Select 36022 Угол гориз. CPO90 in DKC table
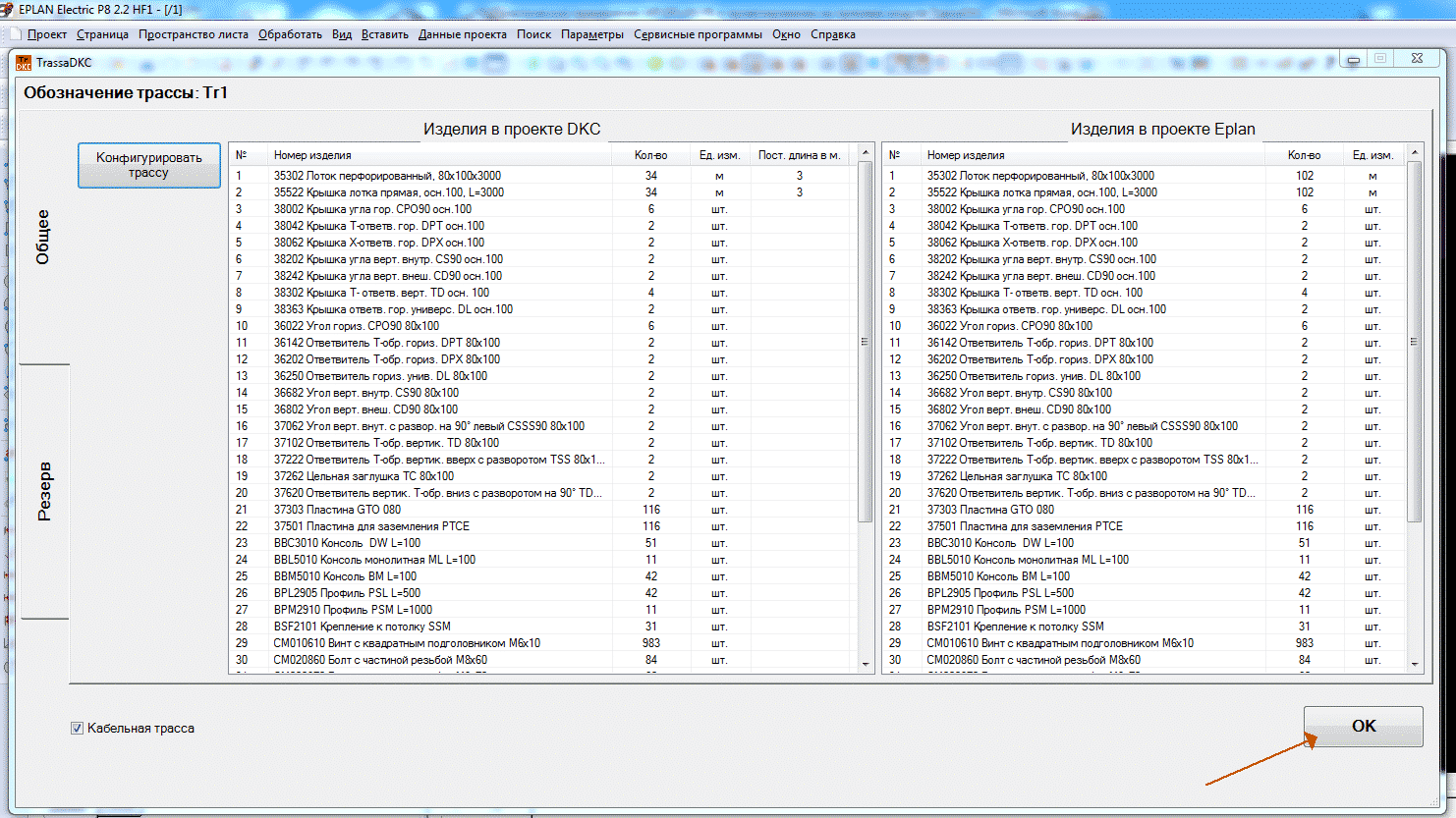Viewport: 1456px width, 818px height. click(x=543, y=326)
